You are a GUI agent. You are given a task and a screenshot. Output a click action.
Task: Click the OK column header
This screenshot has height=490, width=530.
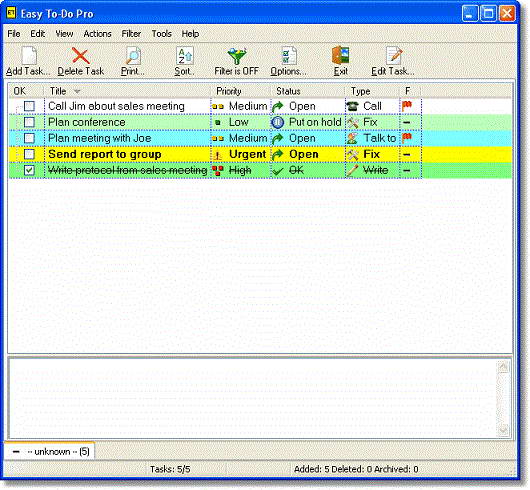(26, 91)
